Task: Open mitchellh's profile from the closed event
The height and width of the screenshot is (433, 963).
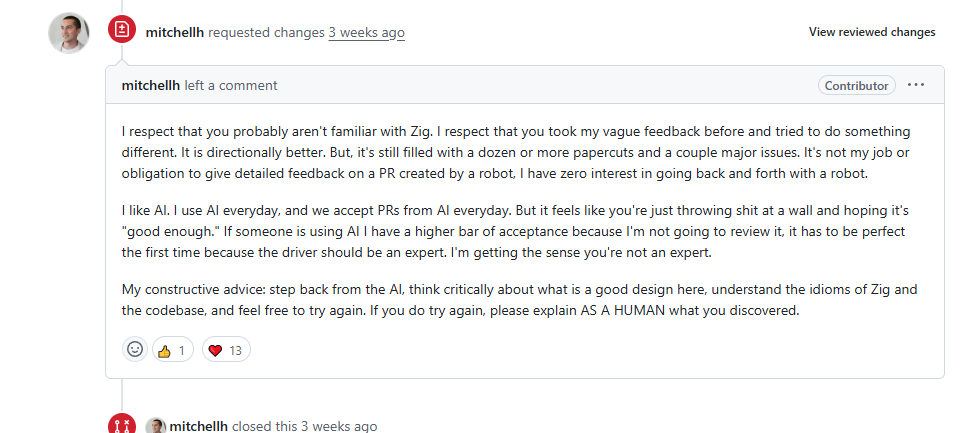Action: click(199, 426)
